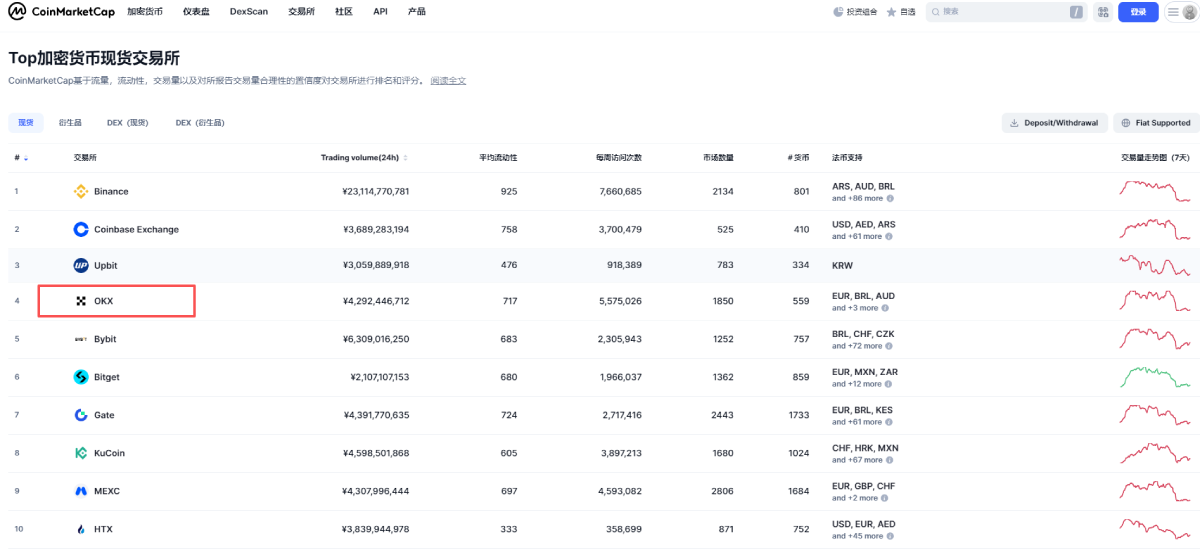
Task: Open the HTX exchange link
Action: pyautogui.click(x=103, y=529)
